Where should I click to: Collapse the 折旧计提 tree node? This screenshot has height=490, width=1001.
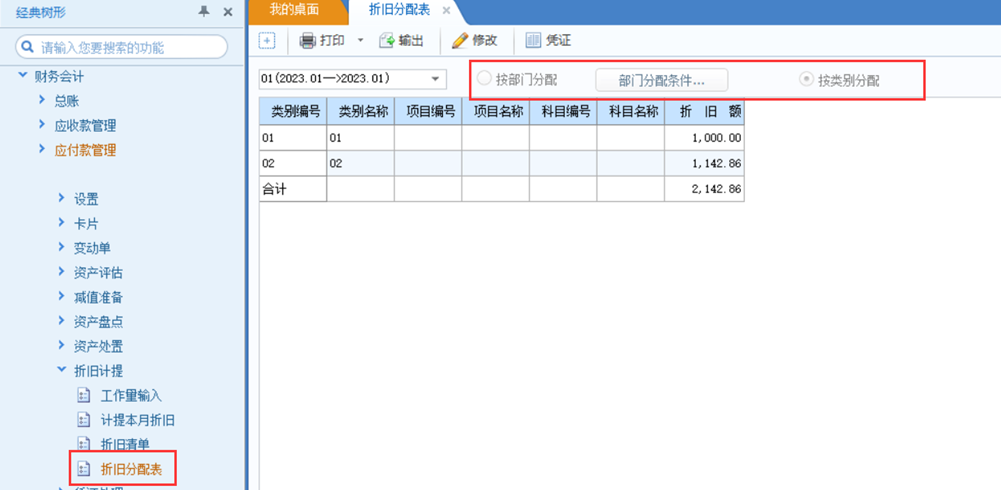pyautogui.click(x=61, y=369)
